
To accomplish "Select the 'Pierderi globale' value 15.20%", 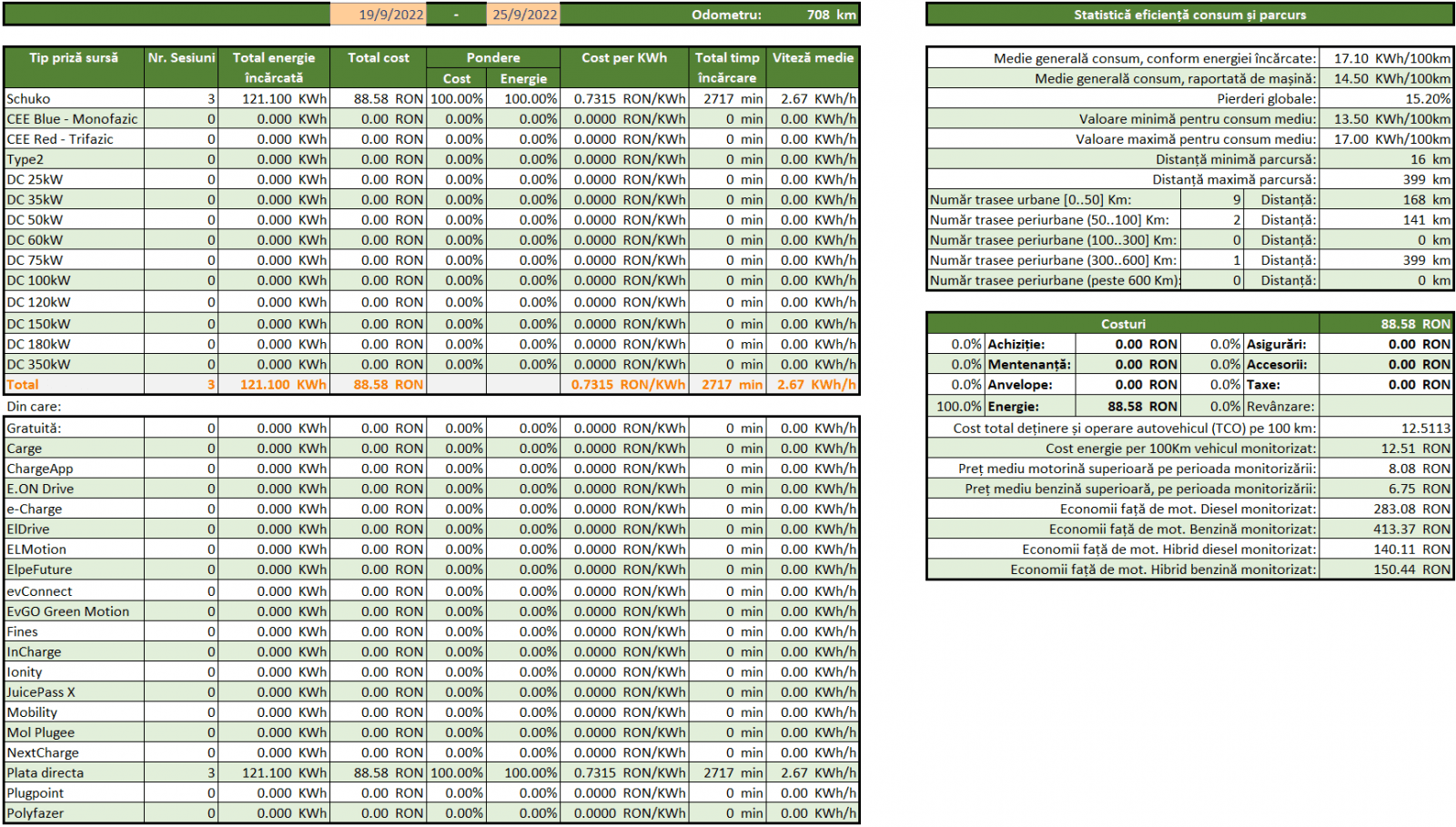I will pyautogui.click(x=1386, y=98).
